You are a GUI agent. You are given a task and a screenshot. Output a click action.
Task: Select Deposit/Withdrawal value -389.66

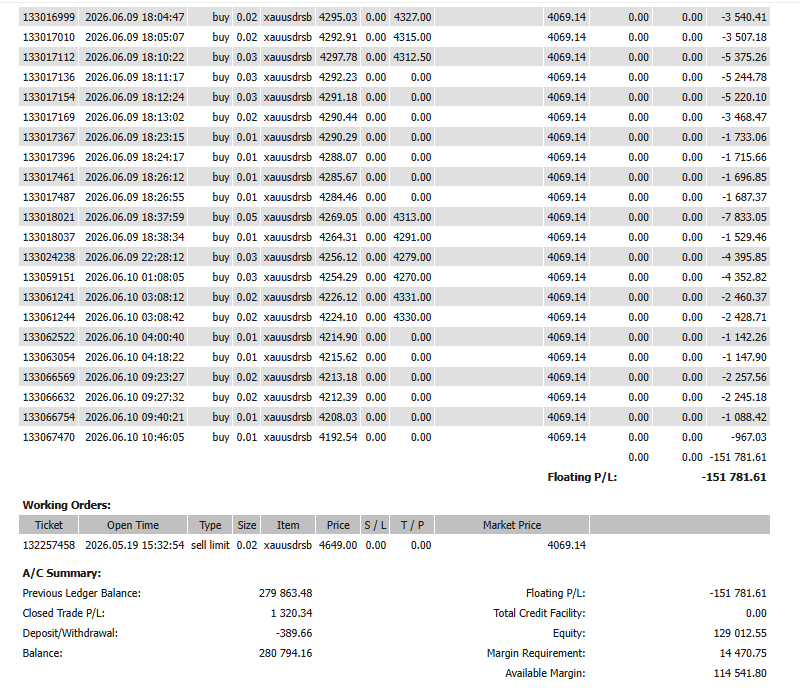[294, 633]
